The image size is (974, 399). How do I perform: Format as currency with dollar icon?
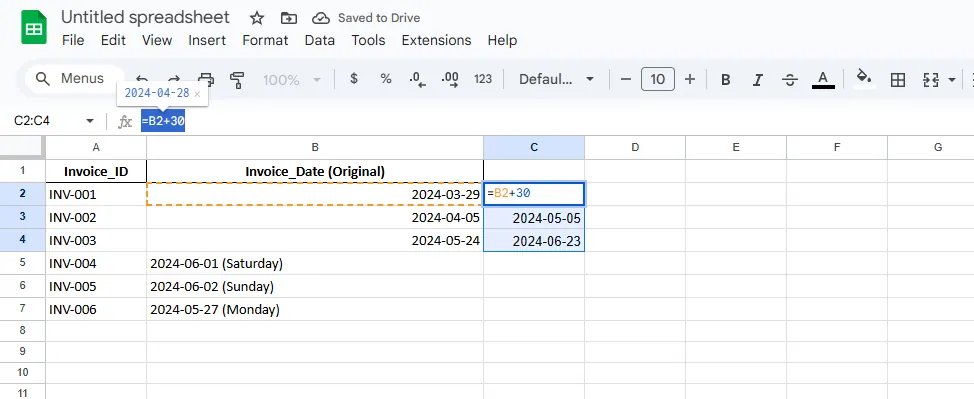click(x=354, y=79)
